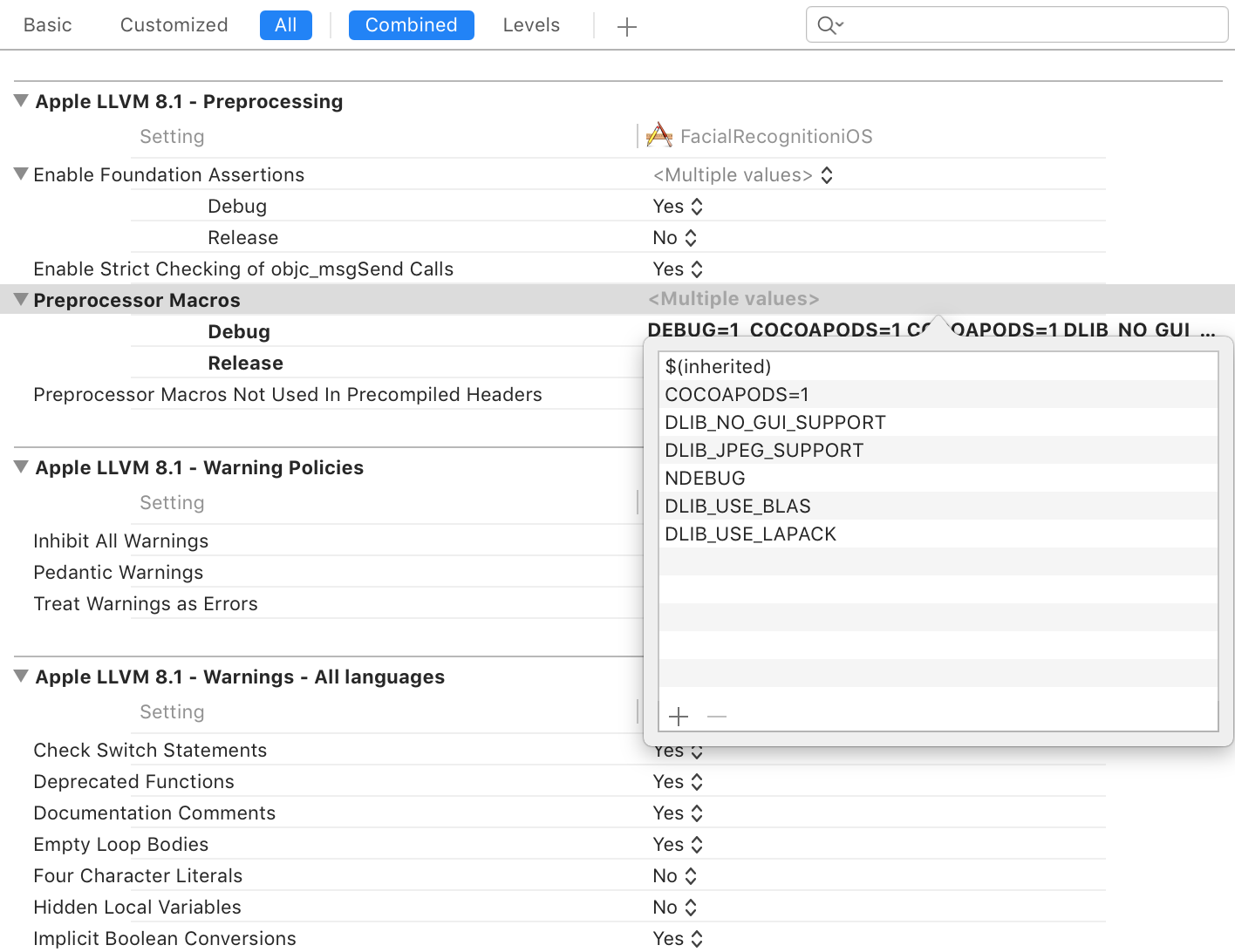Click the build settings search field
This screenshot has width=1235, height=952.
(x=1029, y=25)
